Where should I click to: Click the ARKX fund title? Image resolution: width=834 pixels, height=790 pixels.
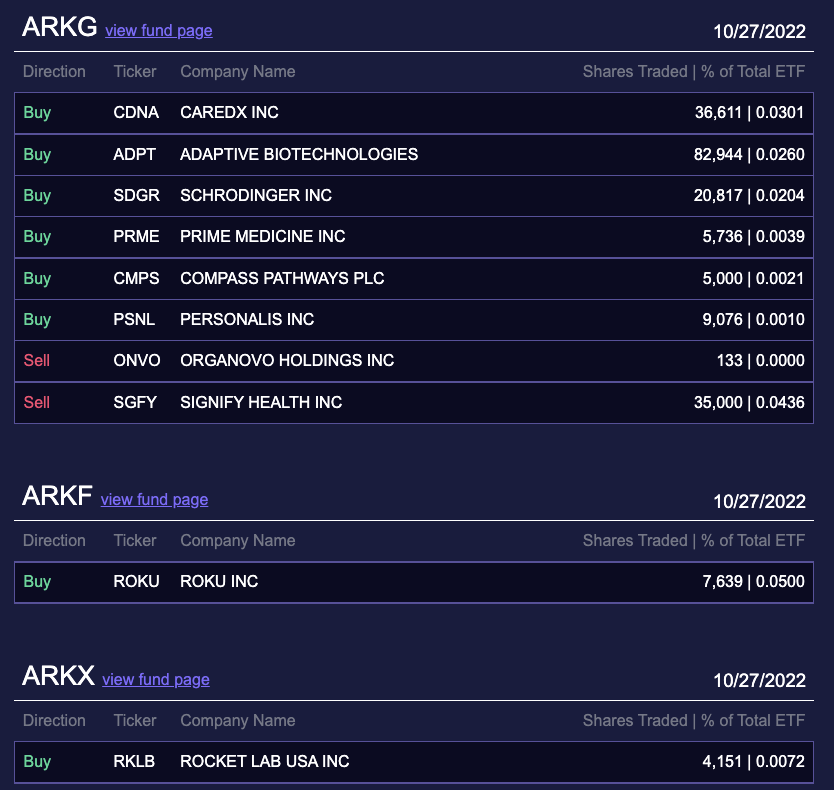click(56, 676)
